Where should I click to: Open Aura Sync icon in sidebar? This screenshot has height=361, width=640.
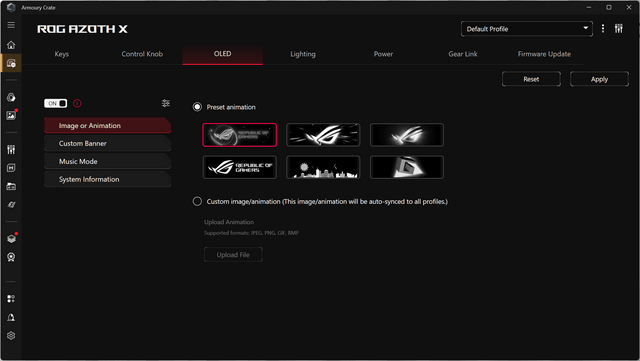coord(11,97)
